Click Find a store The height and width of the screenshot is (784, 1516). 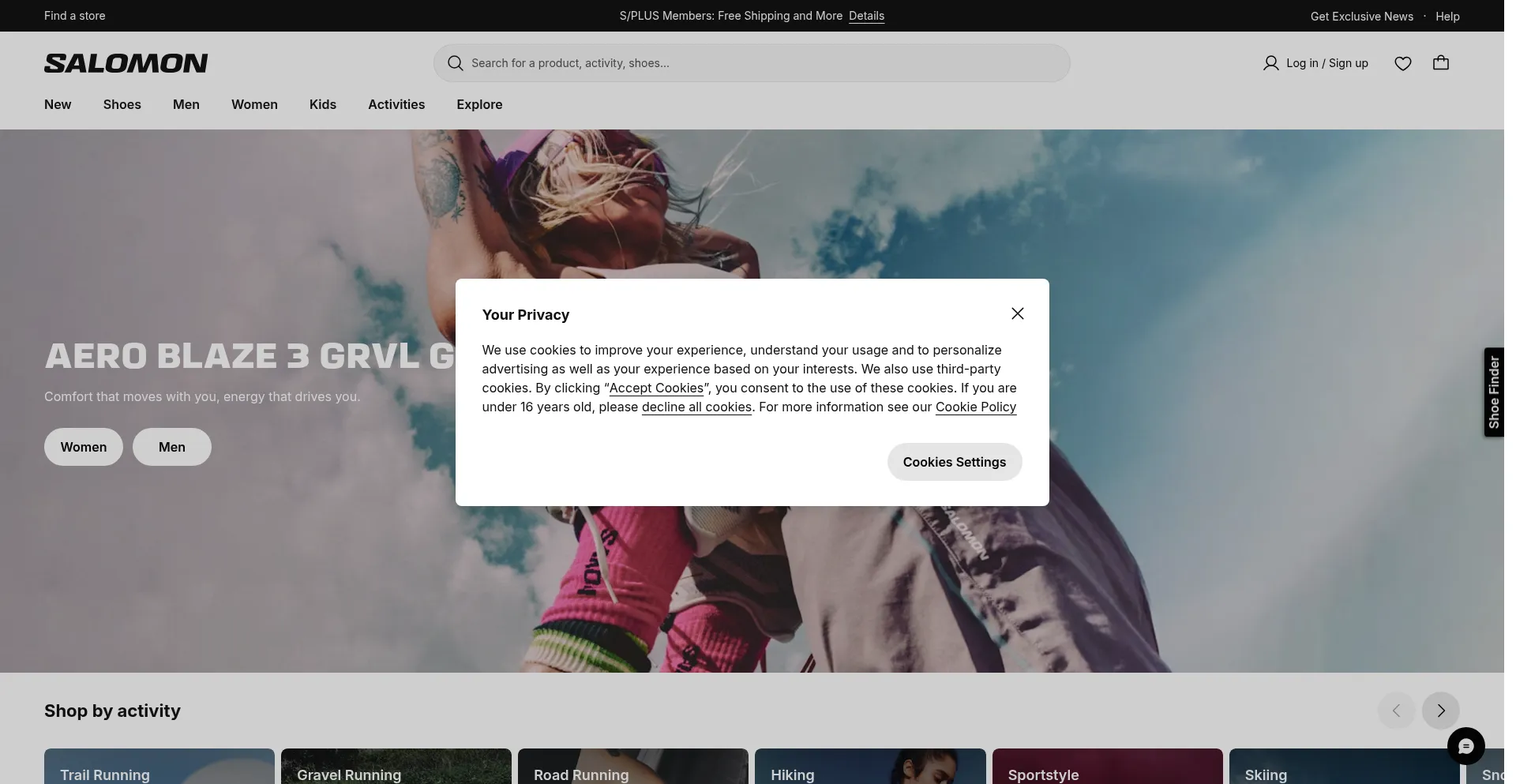coord(75,16)
